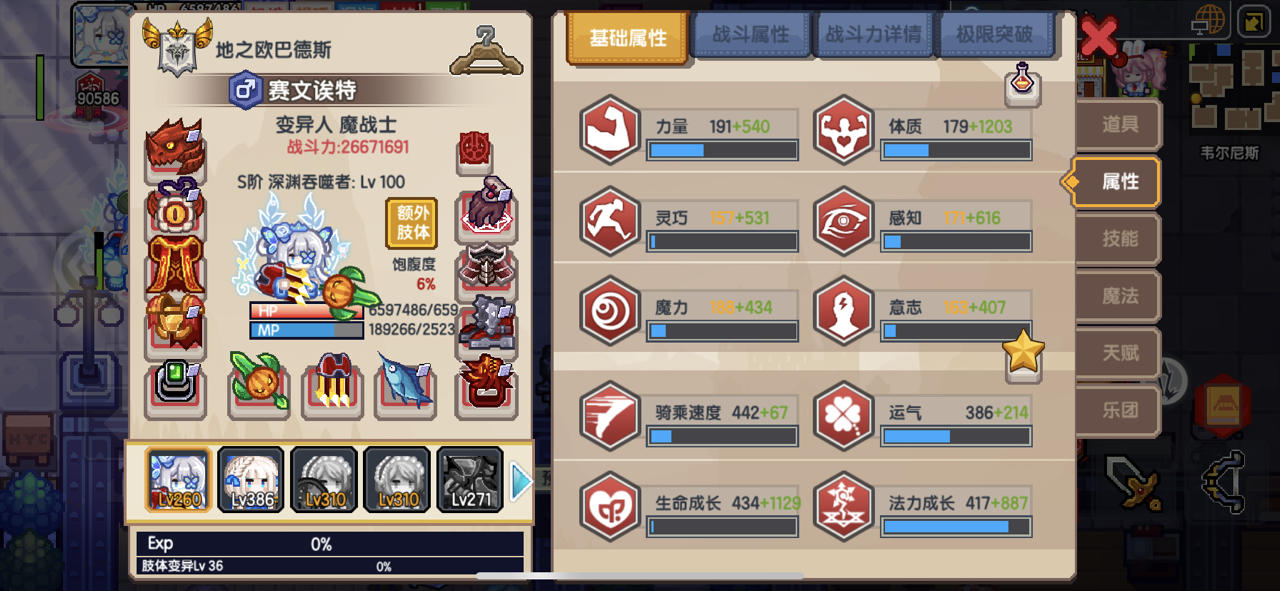The width and height of the screenshot is (1280, 591).
Task: Switch to 战斗属性 tab
Action: [750, 36]
